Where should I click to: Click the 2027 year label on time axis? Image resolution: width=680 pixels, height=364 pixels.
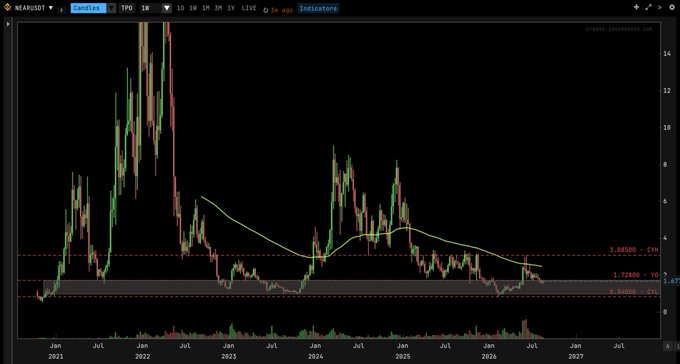point(575,356)
